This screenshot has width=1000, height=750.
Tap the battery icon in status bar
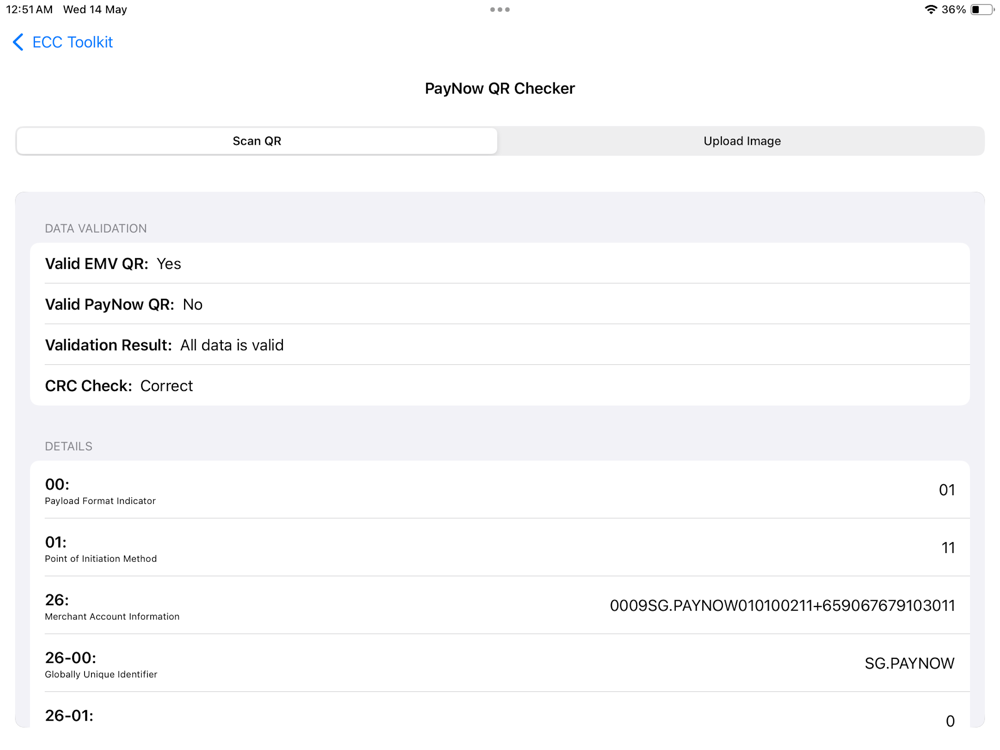click(x=982, y=10)
